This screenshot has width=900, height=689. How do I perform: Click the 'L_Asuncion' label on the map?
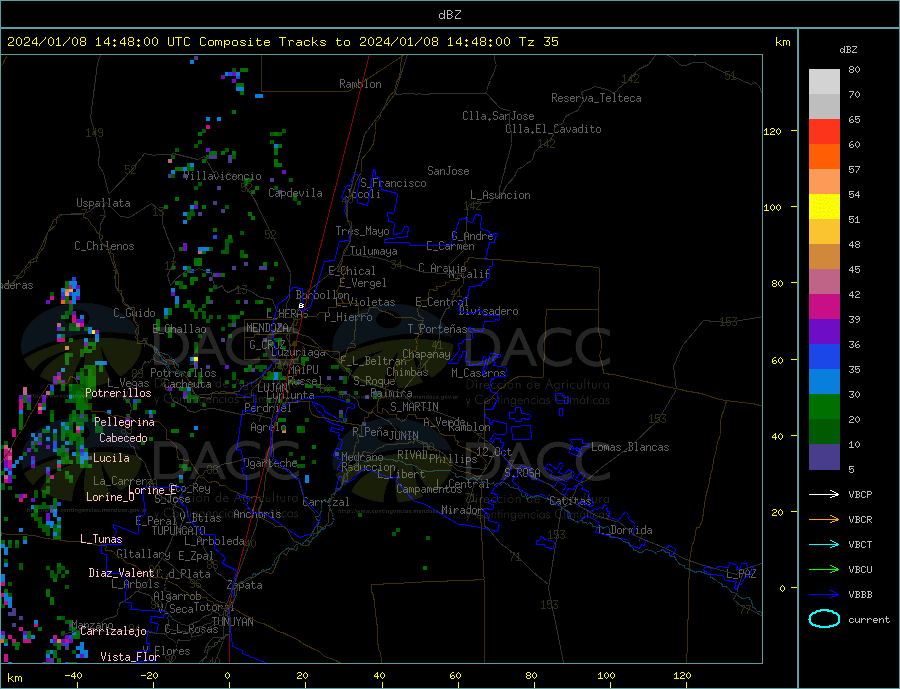[x=500, y=195]
